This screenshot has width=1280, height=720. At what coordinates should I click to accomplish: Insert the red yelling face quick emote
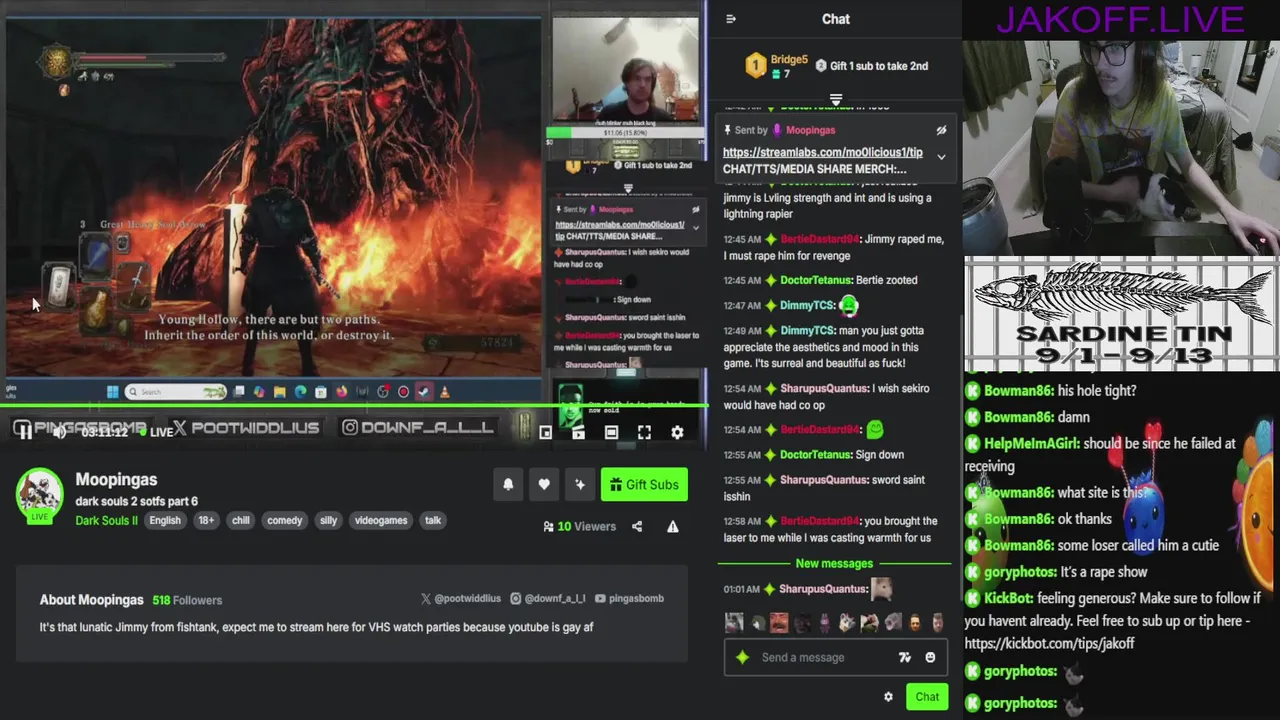click(779, 622)
